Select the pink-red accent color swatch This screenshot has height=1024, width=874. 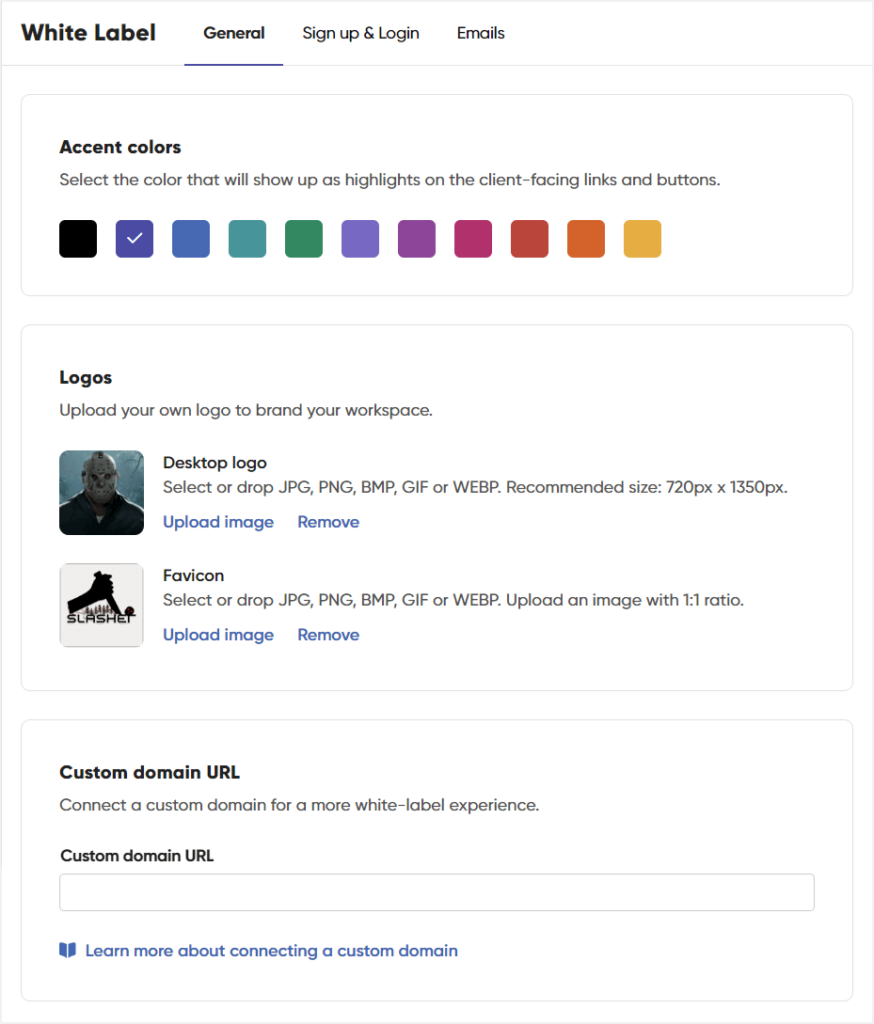pos(473,239)
